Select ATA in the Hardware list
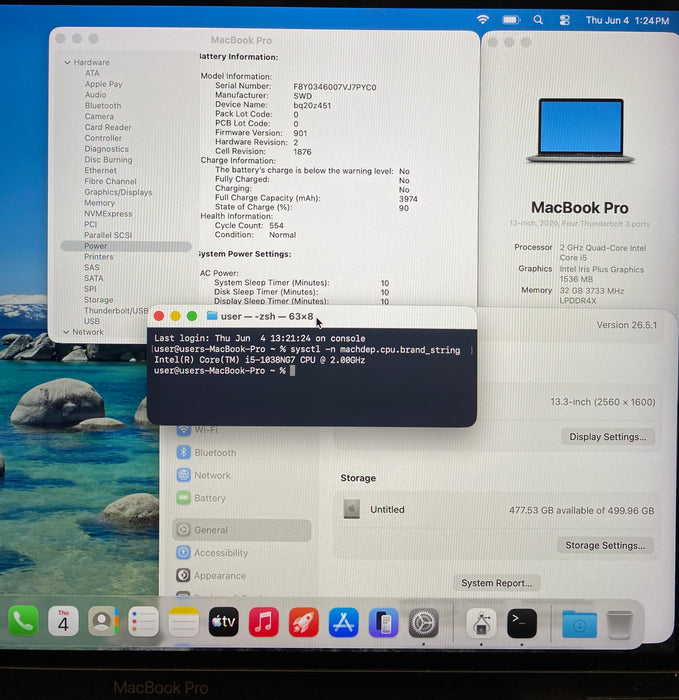The image size is (679, 700). (x=92, y=73)
